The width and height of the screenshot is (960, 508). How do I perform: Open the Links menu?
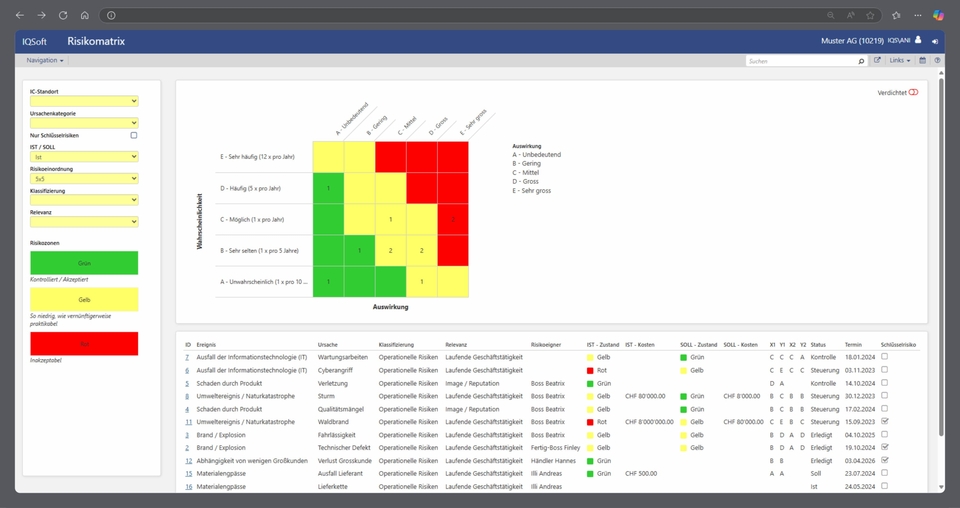coord(899,61)
